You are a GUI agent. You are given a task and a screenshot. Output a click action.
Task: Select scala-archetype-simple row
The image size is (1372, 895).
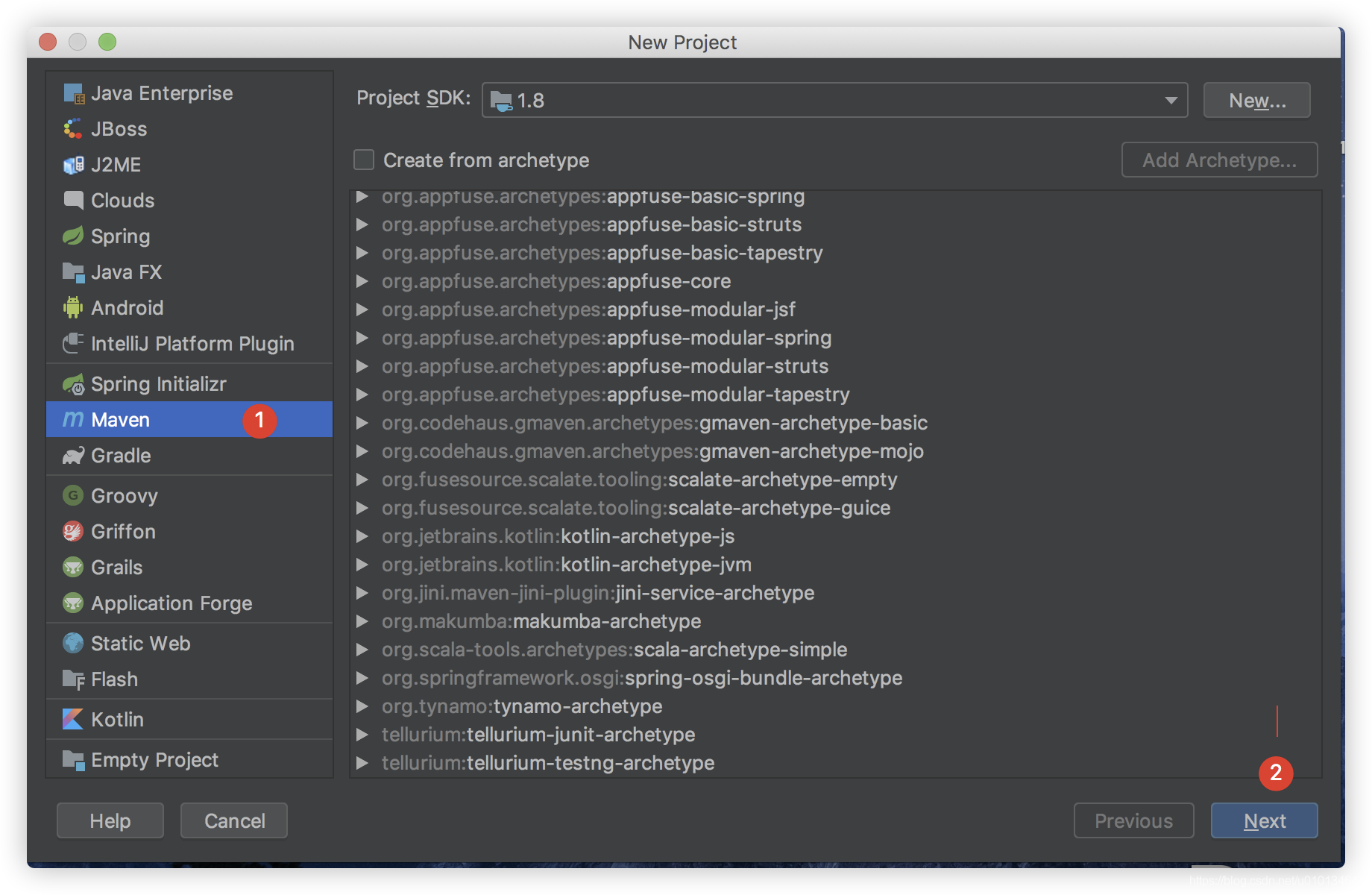coord(835,650)
